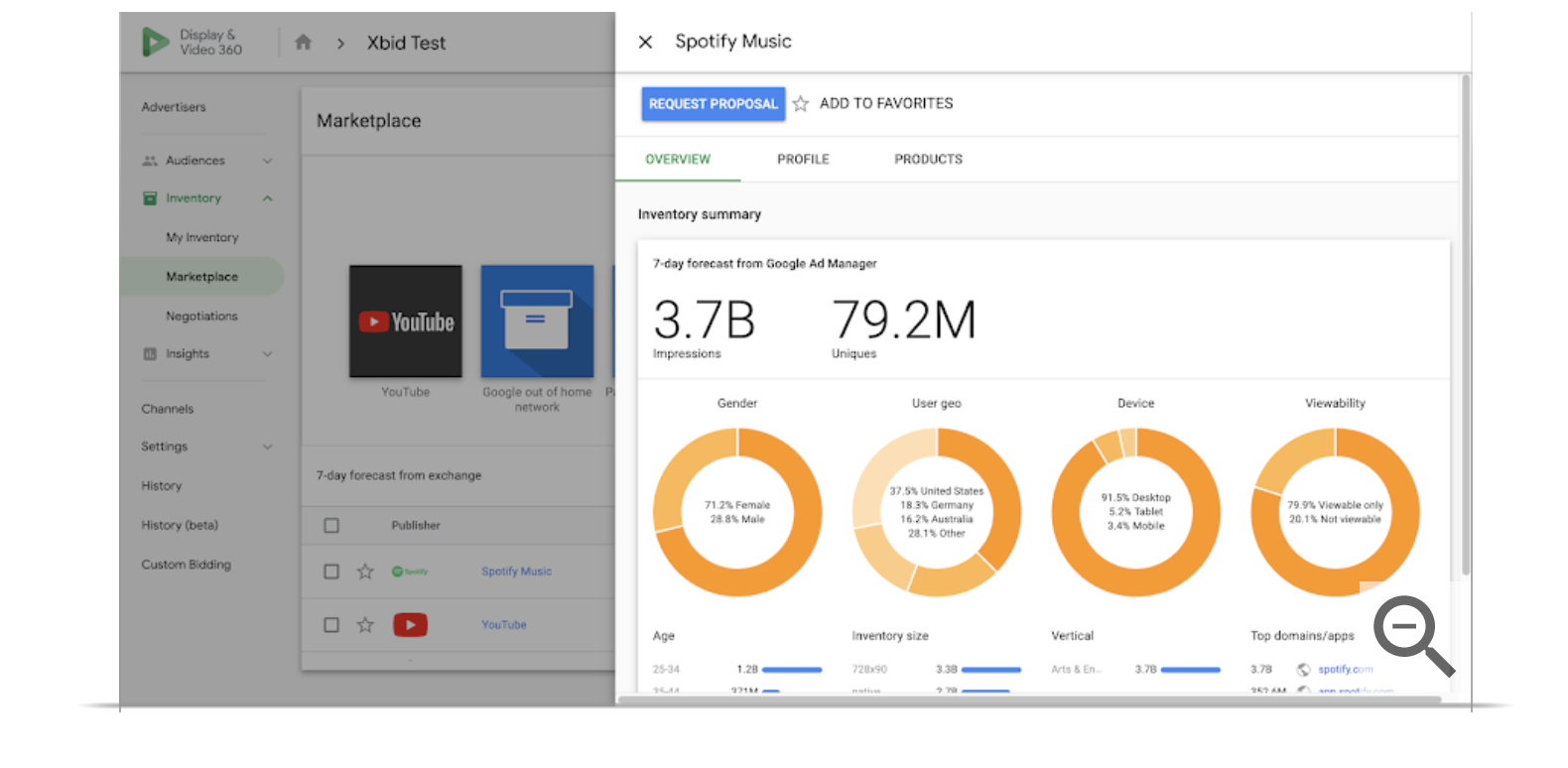Viewport: 1568px width, 768px height.
Task: Open the Products tab
Action: click(928, 159)
